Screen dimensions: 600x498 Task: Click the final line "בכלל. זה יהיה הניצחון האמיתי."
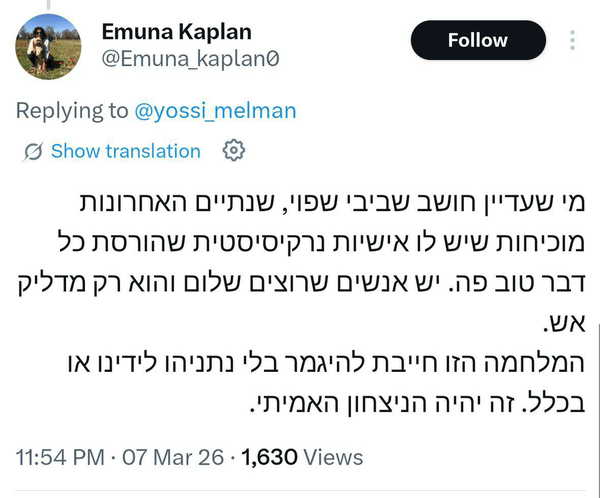(410, 381)
